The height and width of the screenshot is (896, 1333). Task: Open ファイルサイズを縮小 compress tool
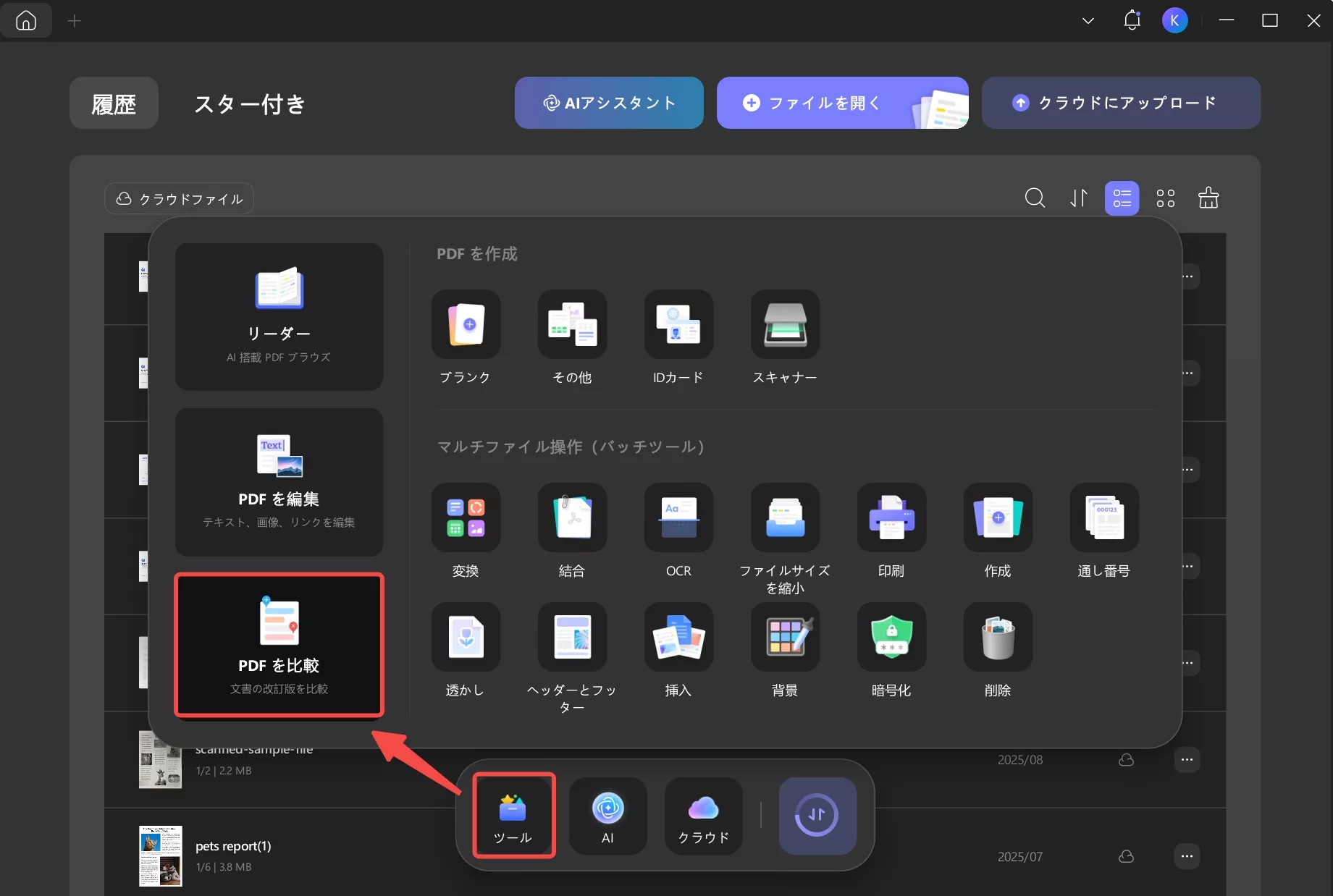(785, 517)
